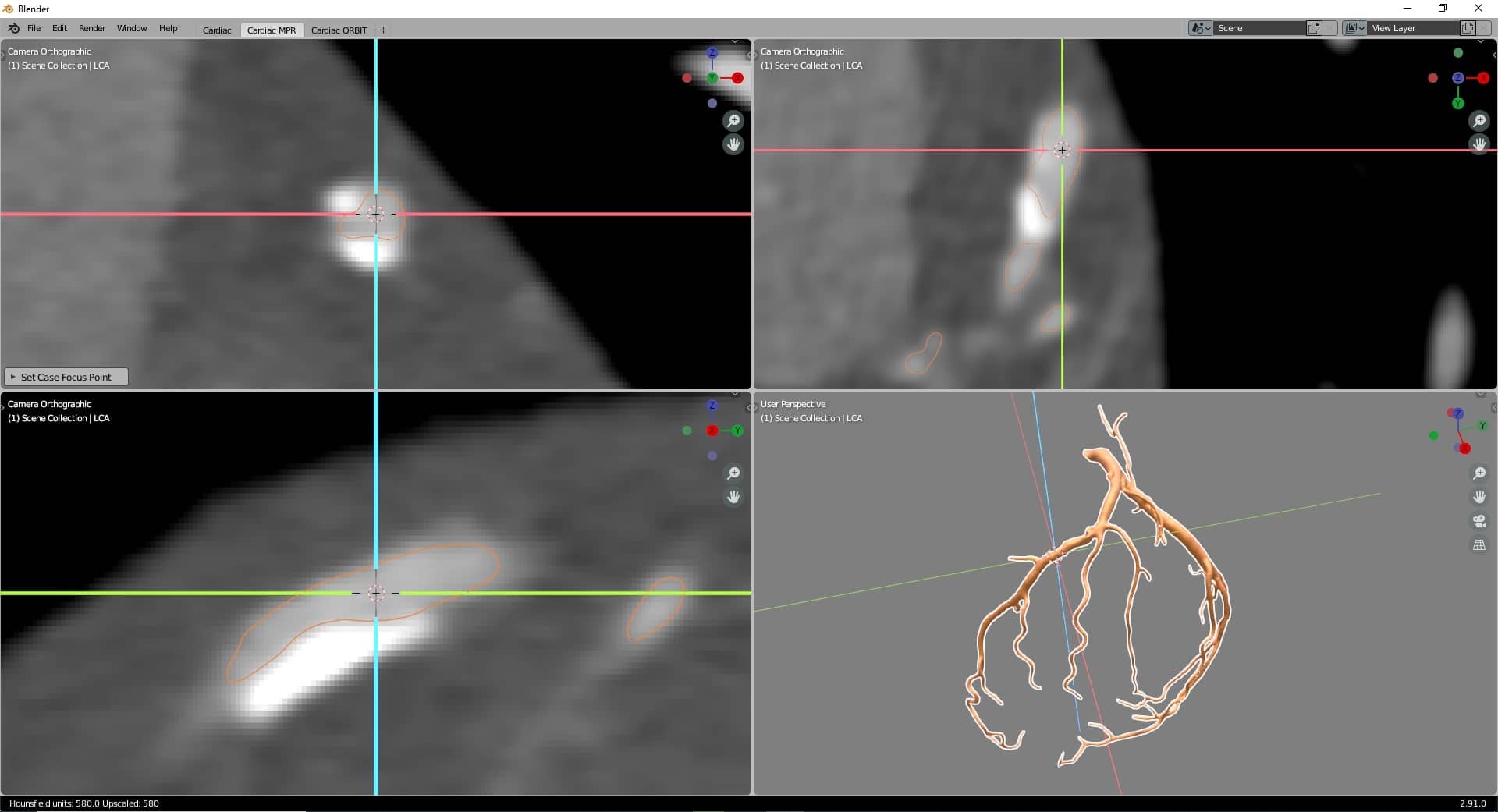Open the Render menu
Image resolution: width=1498 pixels, height=812 pixels.
coord(92,28)
